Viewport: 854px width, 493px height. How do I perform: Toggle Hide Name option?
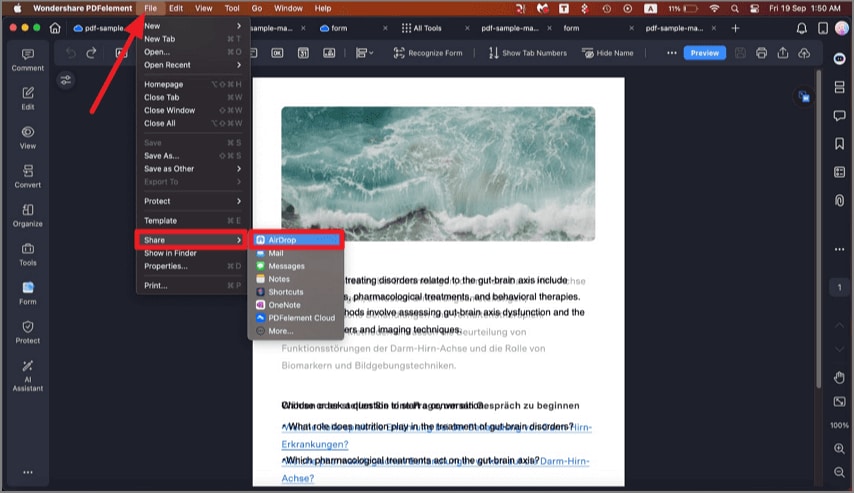pyautogui.click(x=608, y=53)
